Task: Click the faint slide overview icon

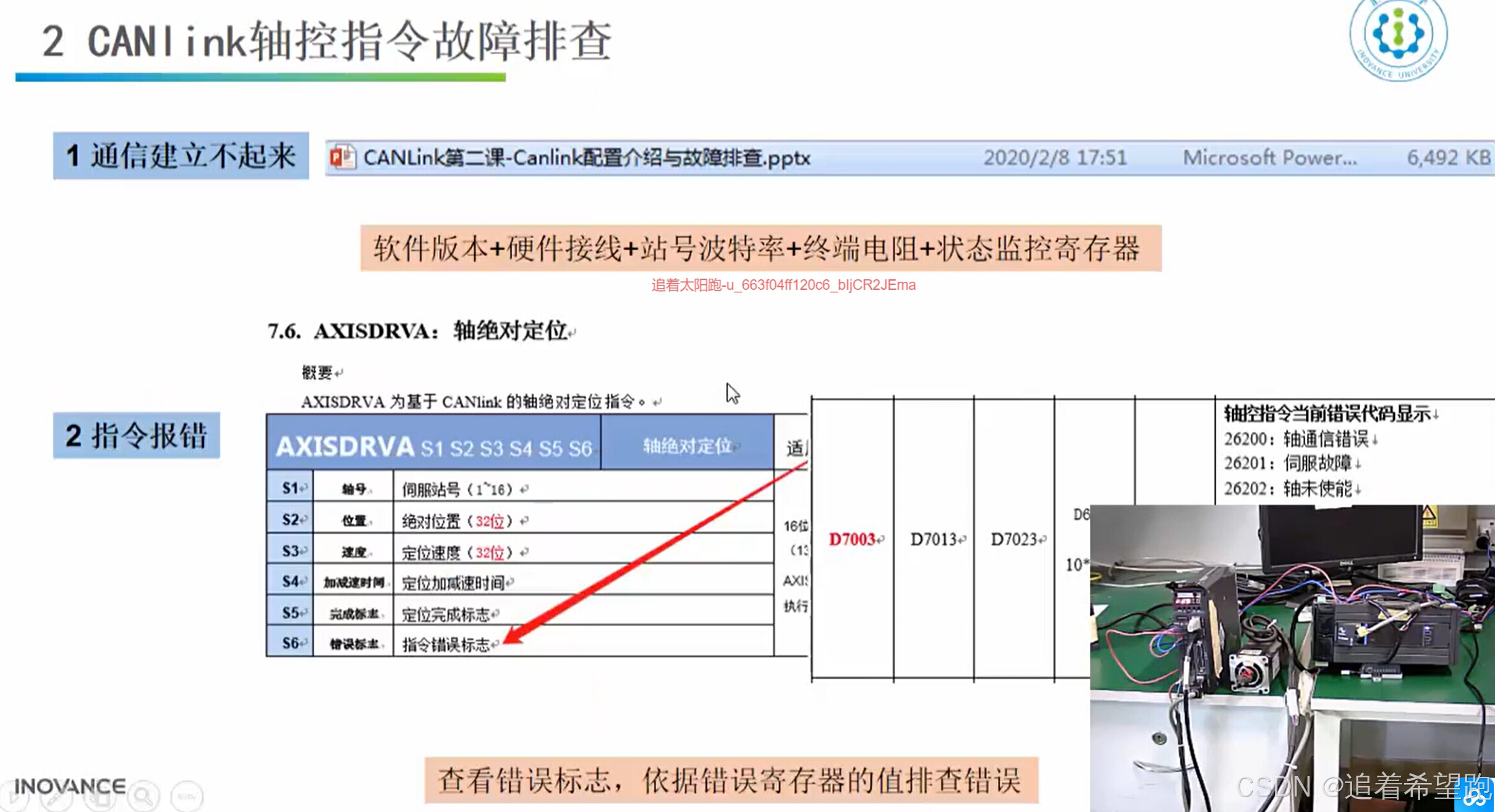Action: [100, 797]
